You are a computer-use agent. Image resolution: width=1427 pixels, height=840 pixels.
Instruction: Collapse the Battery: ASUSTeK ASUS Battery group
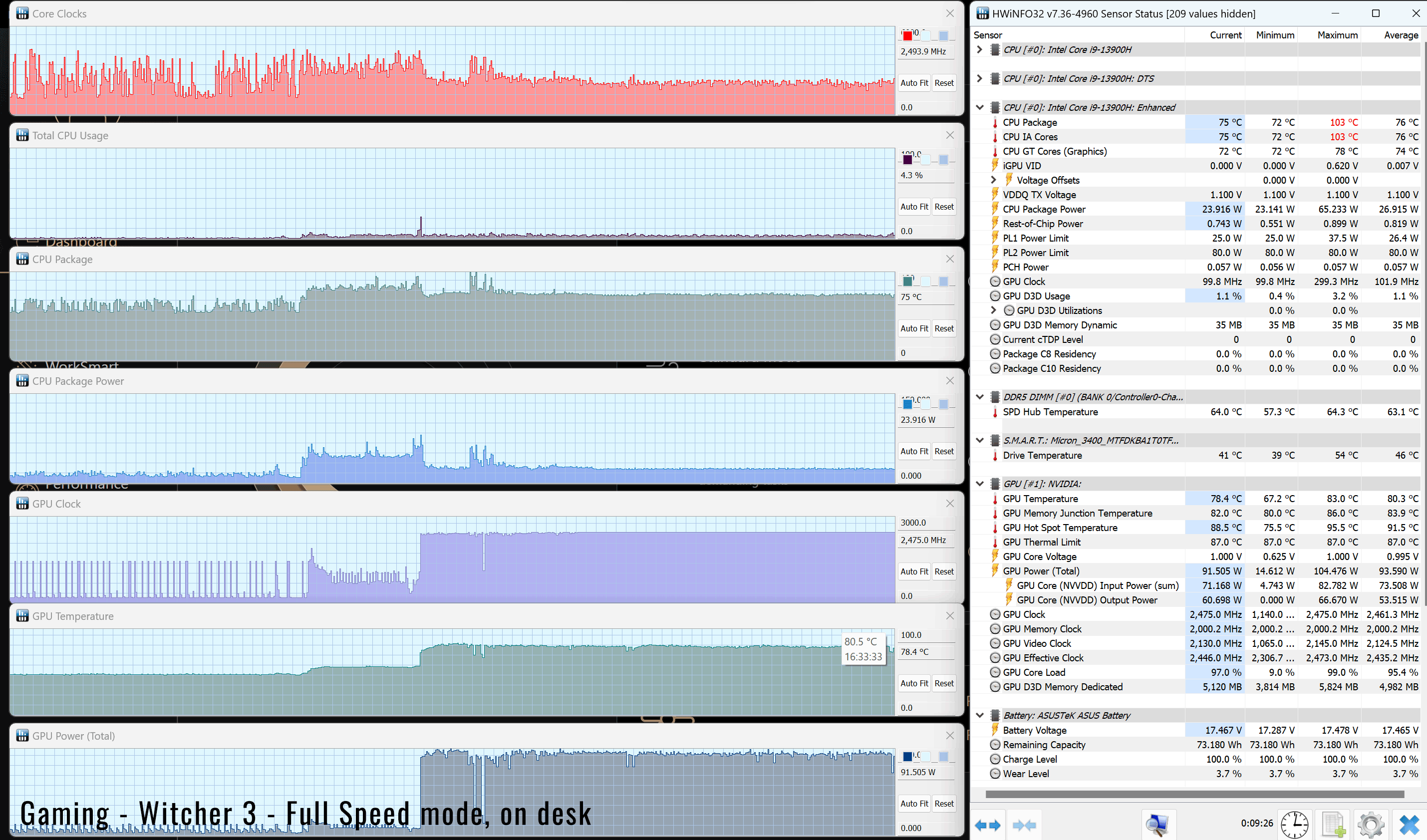pos(980,715)
